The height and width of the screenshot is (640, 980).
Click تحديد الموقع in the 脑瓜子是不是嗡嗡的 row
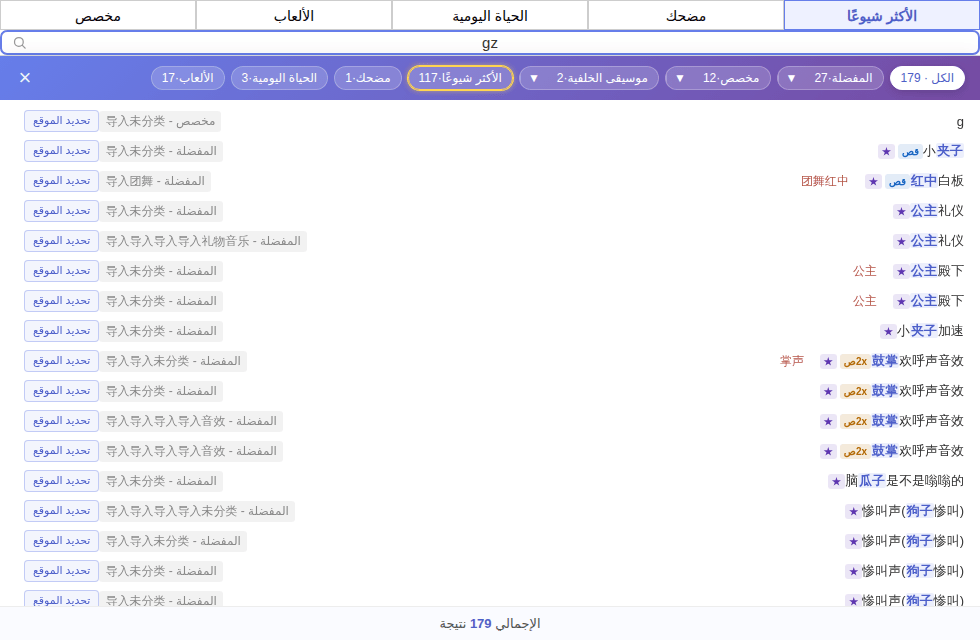(x=61, y=481)
